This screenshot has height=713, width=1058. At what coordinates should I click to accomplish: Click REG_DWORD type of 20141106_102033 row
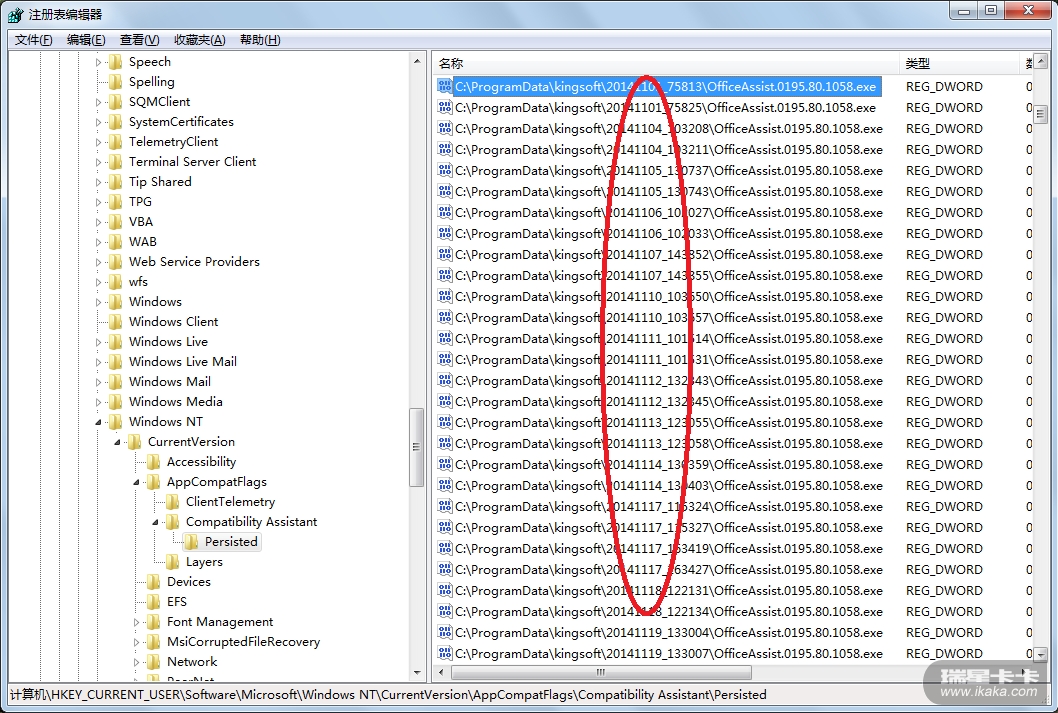944,233
